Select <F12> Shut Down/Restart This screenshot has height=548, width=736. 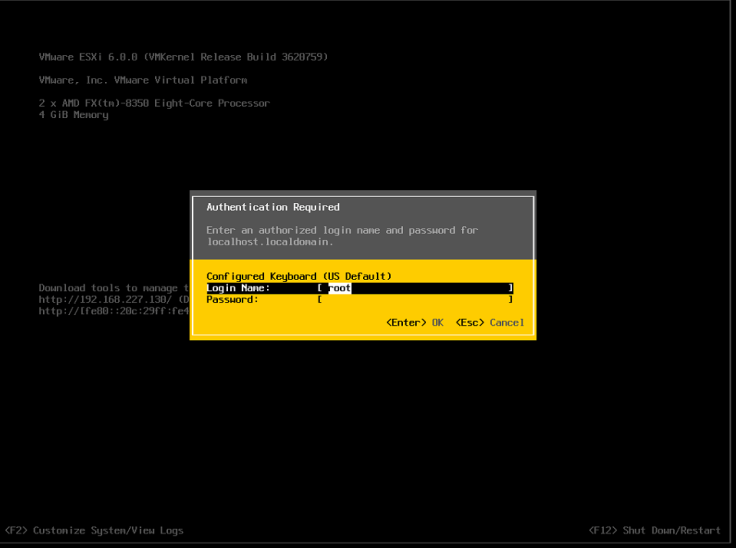[654, 531]
